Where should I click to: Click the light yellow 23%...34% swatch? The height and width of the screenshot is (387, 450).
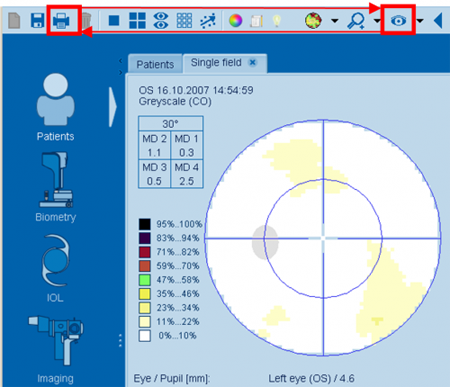click(x=145, y=308)
